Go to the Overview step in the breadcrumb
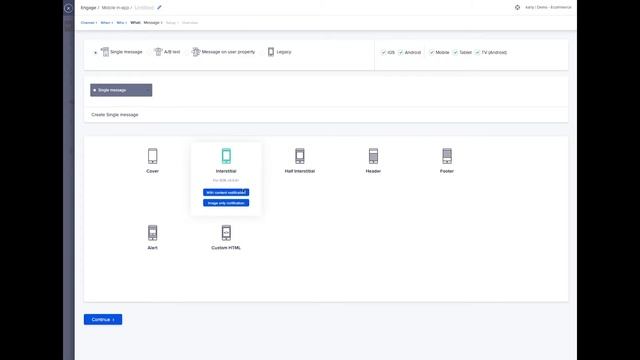 click(190, 23)
